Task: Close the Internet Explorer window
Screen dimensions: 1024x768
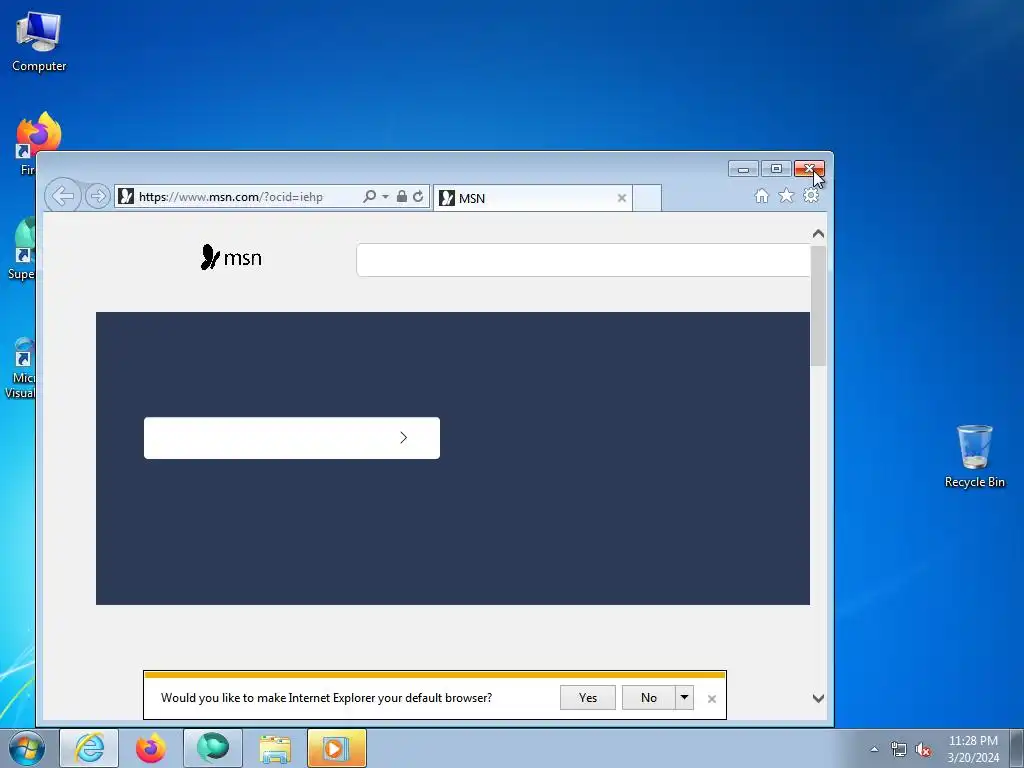Action: pyautogui.click(x=809, y=169)
